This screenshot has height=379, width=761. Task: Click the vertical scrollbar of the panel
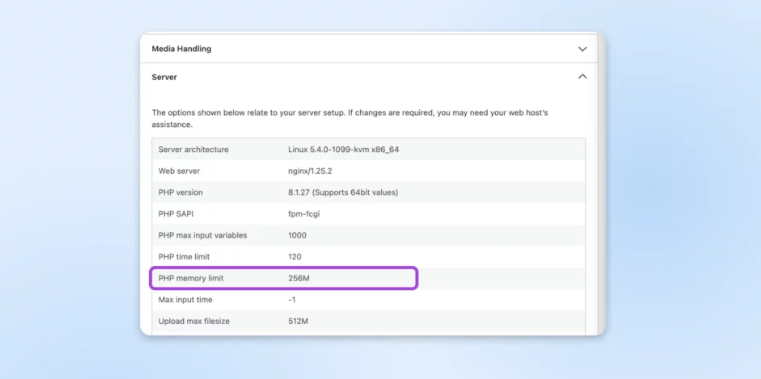coord(601,184)
